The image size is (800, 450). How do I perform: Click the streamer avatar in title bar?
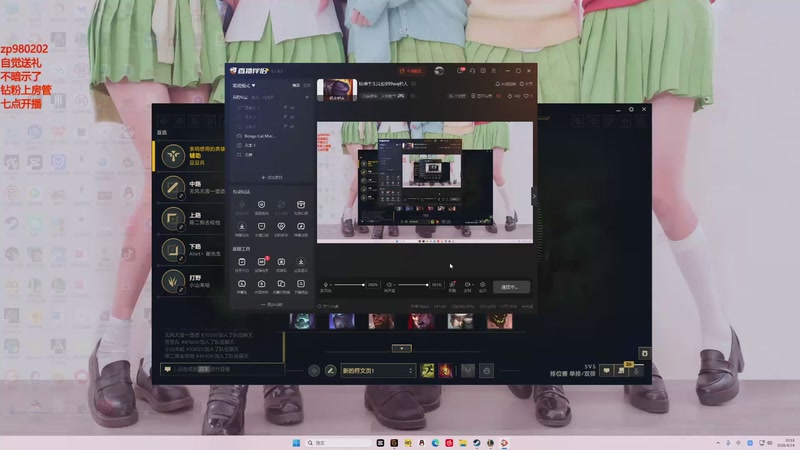tap(439, 71)
